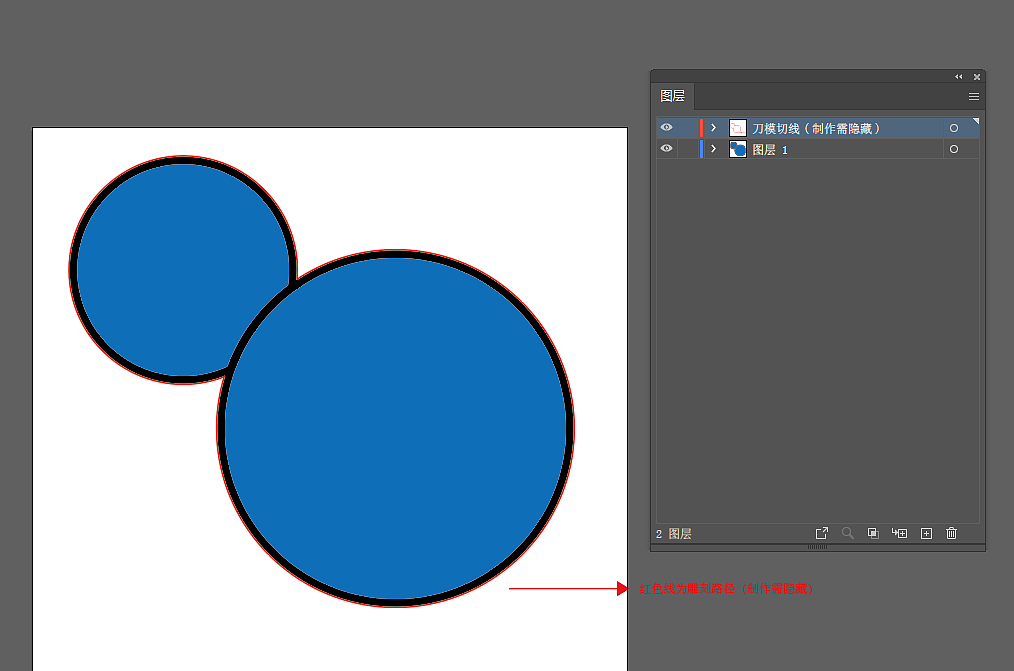The width and height of the screenshot is (1014, 671).
Task: Click the Delete Selection trash icon
Action: click(x=951, y=533)
